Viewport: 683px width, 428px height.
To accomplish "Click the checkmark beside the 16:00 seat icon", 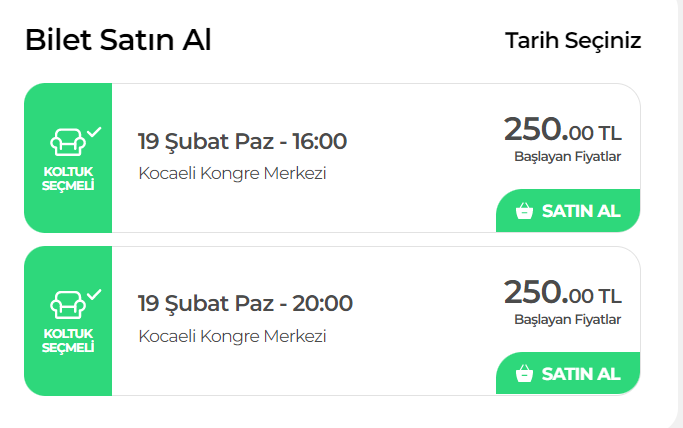I will tap(93, 131).
